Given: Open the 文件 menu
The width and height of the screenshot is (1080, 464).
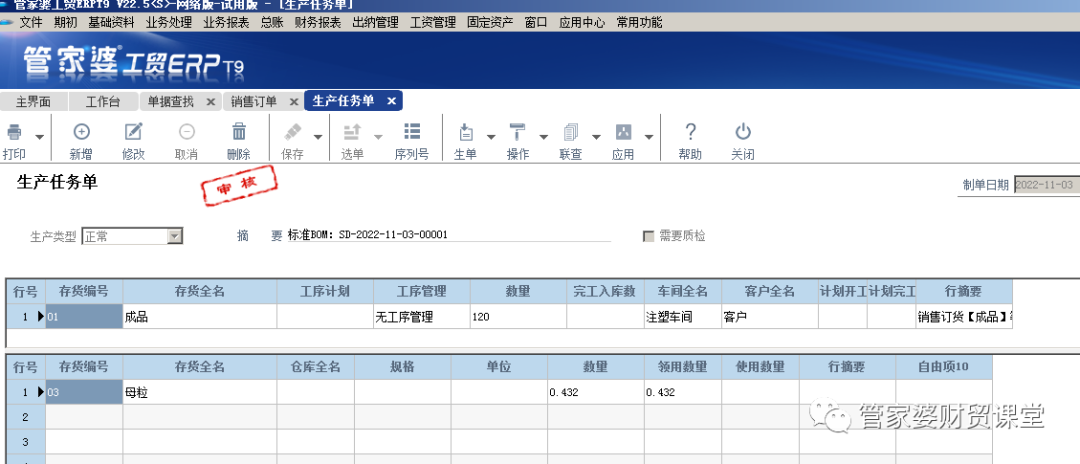Looking at the screenshot, I should (31, 22).
